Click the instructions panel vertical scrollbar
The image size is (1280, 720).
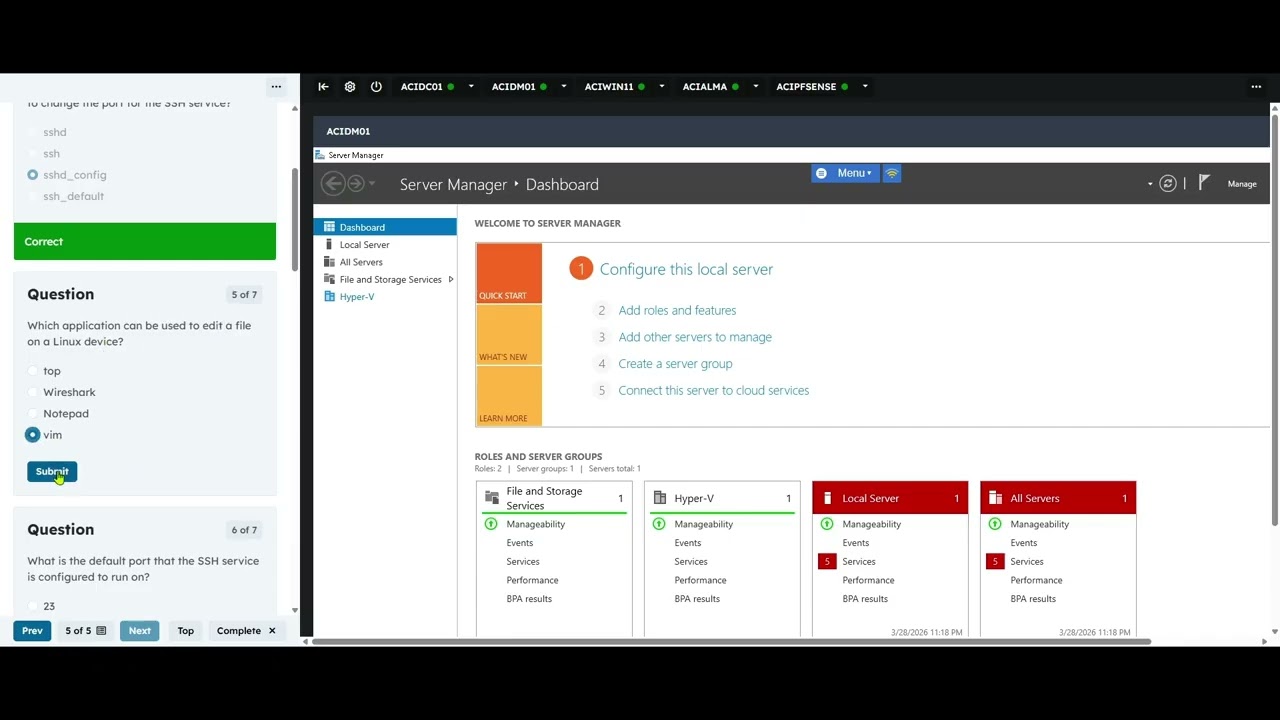click(x=294, y=220)
